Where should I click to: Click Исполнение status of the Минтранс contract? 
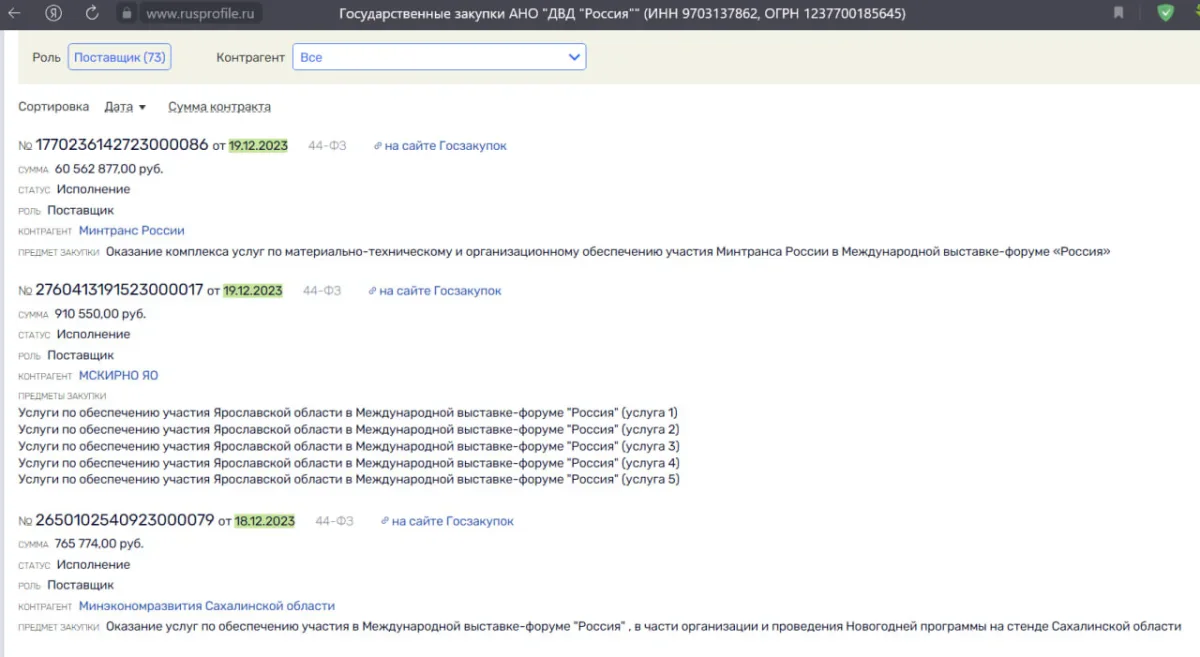click(x=93, y=190)
